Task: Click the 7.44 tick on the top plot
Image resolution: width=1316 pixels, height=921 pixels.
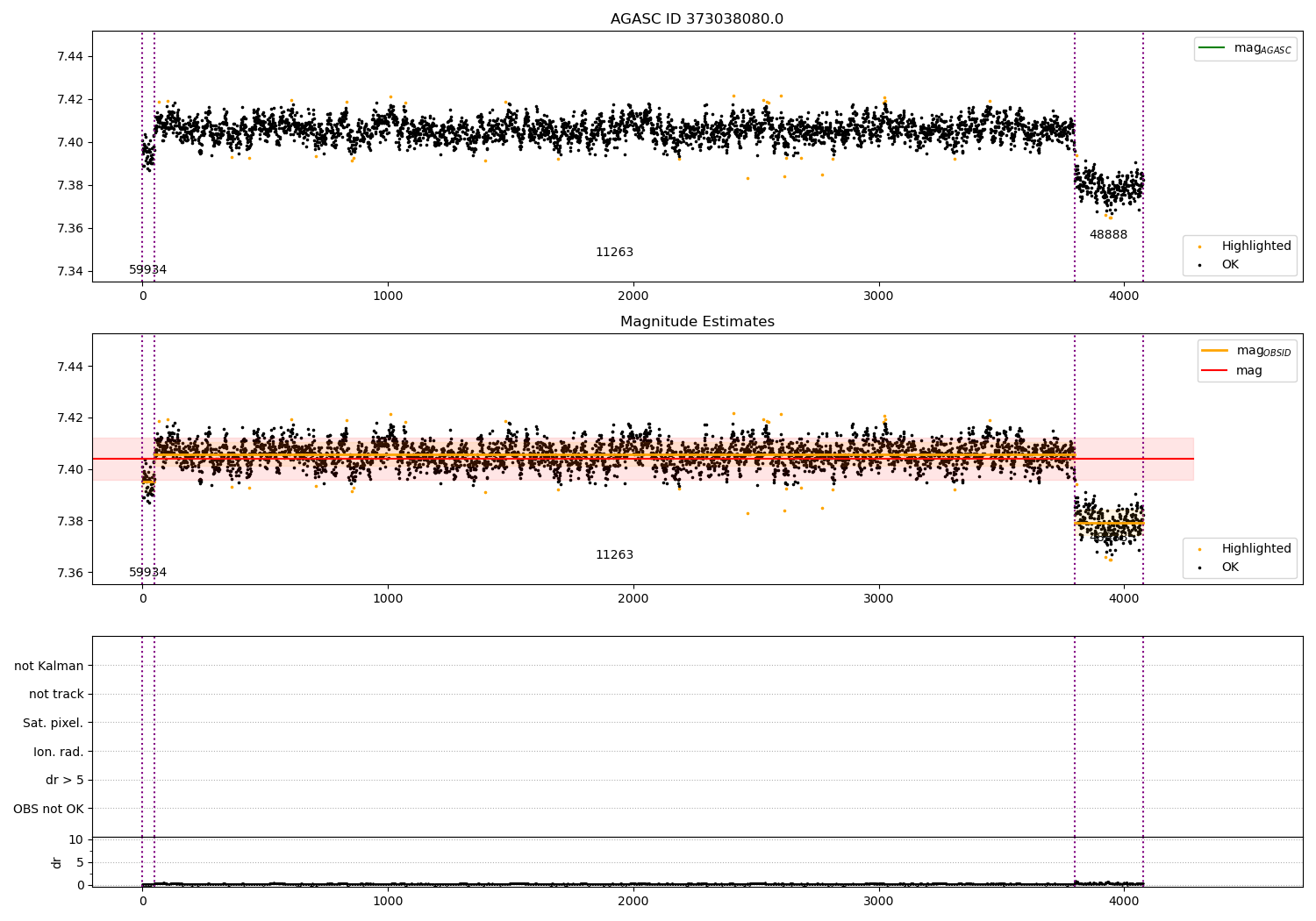Action: pos(70,57)
